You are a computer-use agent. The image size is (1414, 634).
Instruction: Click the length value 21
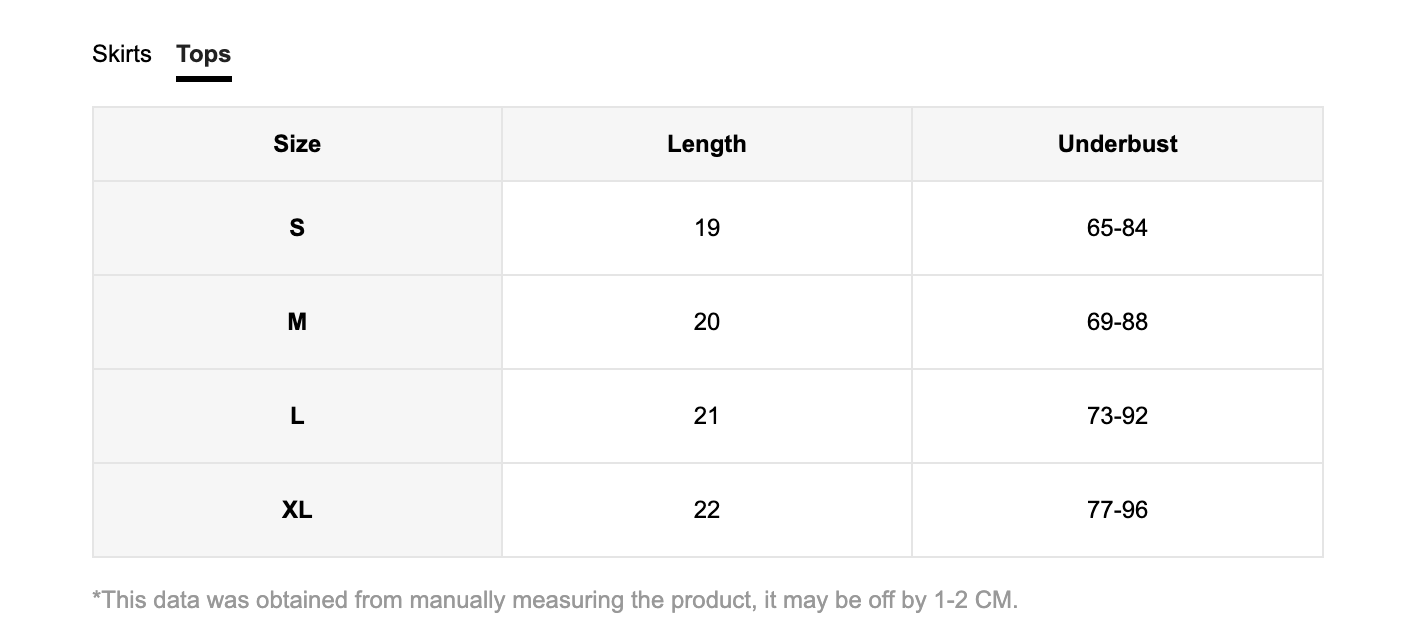coord(707,416)
